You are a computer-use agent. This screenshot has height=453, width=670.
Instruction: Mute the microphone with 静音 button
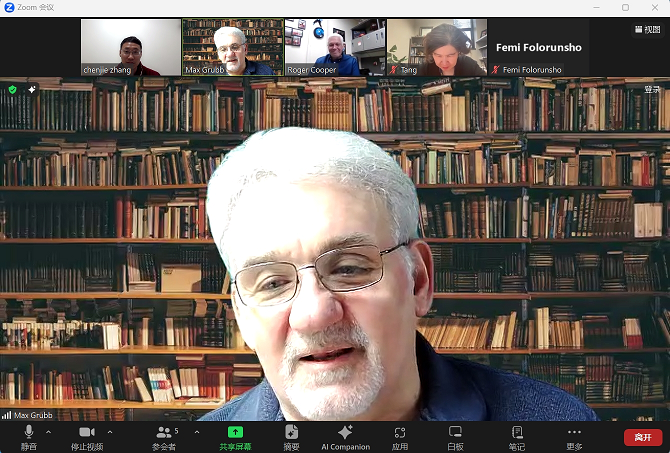coord(28,436)
